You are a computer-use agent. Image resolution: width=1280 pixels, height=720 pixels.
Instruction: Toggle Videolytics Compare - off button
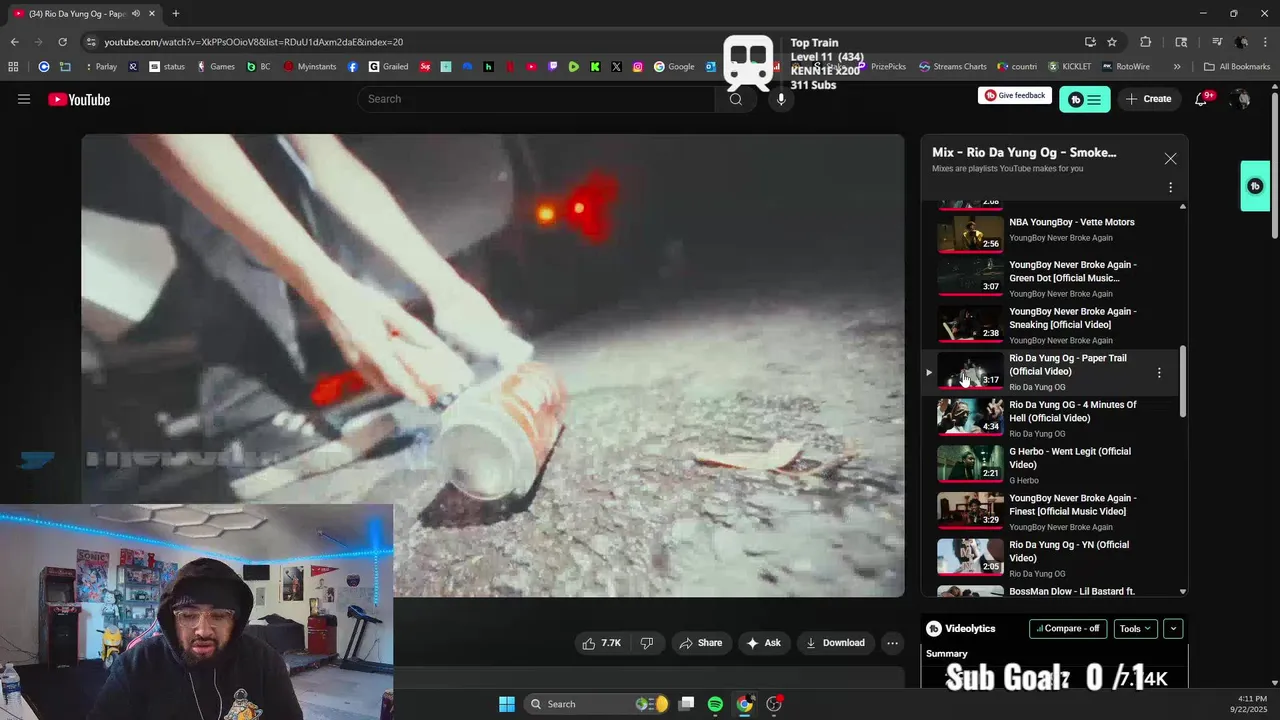coord(1068,629)
